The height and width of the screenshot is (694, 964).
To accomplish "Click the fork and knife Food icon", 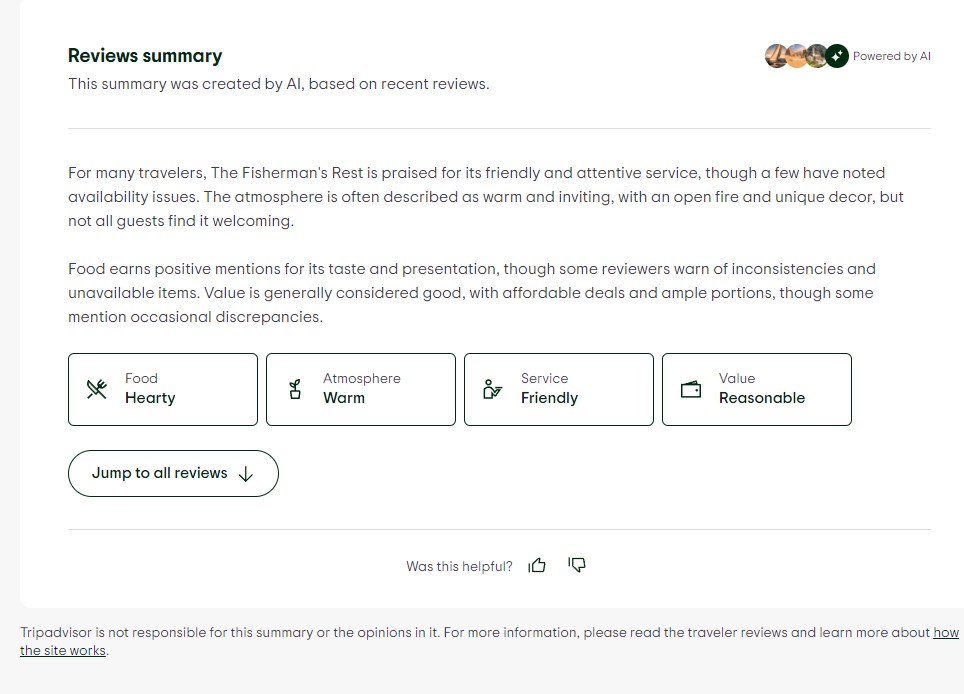I will (97, 389).
